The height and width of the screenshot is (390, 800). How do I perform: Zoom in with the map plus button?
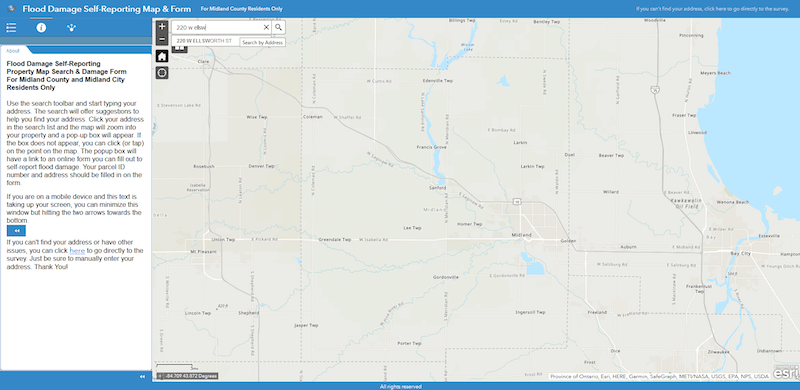pyautogui.click(x=162, y=27)
